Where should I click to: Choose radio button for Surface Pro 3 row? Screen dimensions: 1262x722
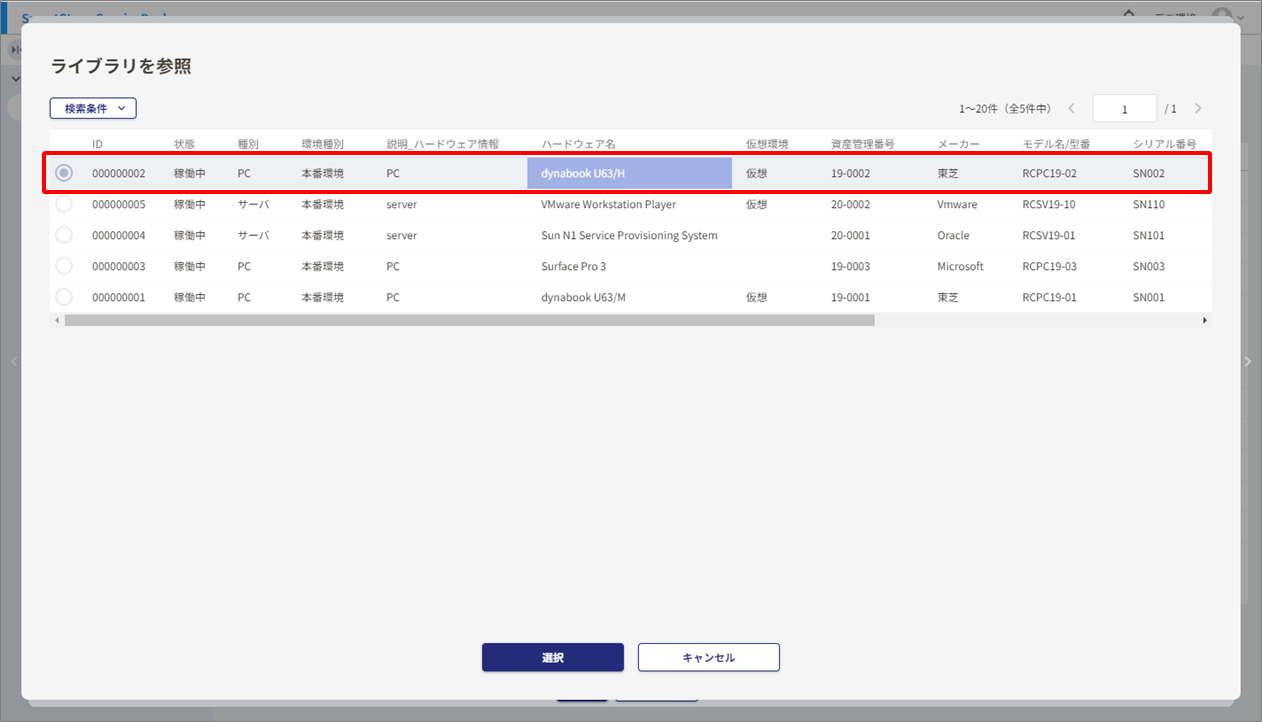click(x=64, y=266)
